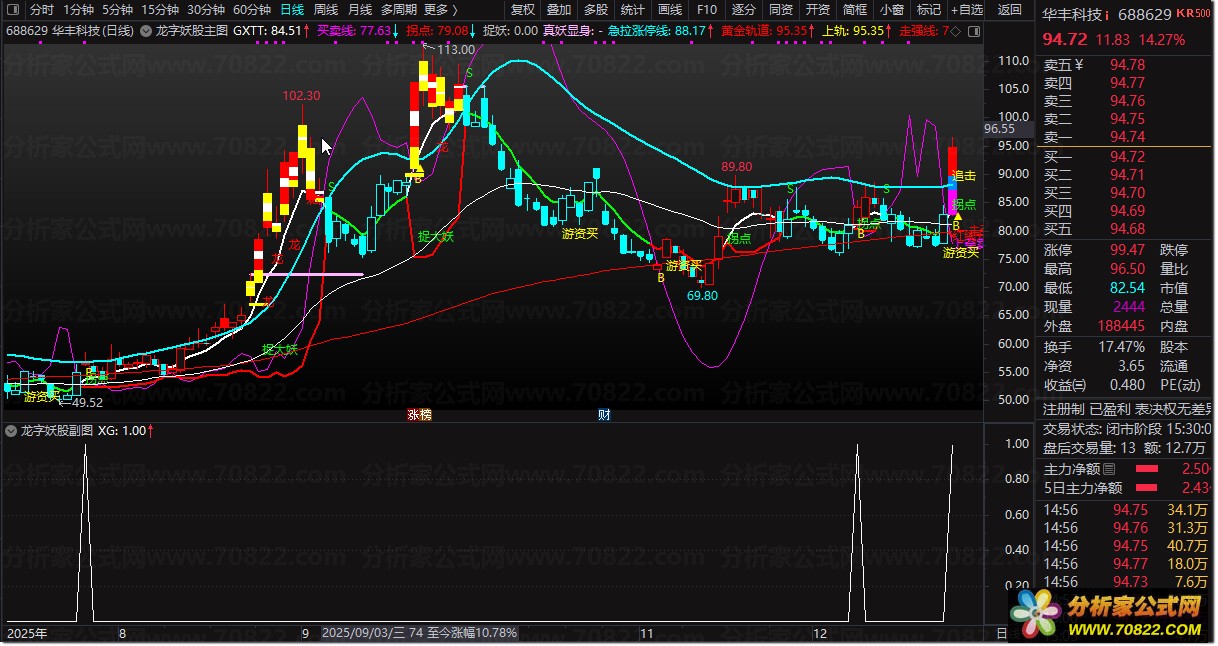1218x646 pixels.
Task: Click the 复权 toolbar button
Action: click(x=523, y=10)
